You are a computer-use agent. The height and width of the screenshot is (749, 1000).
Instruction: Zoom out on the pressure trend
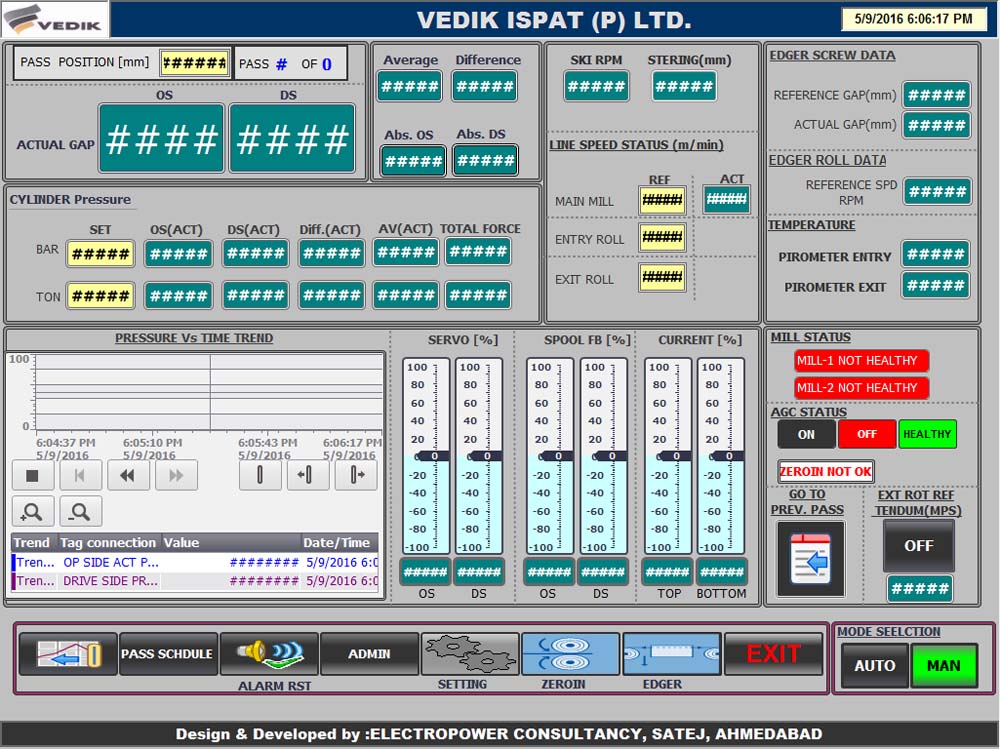(80, 511)
